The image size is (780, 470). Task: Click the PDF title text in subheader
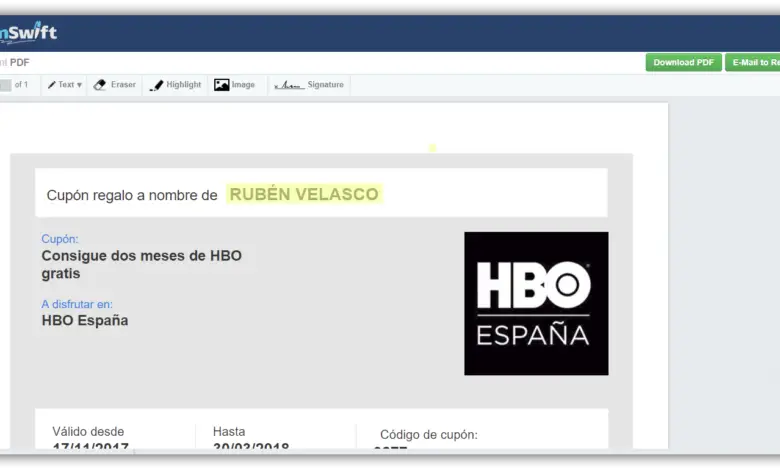coord(15,63)
